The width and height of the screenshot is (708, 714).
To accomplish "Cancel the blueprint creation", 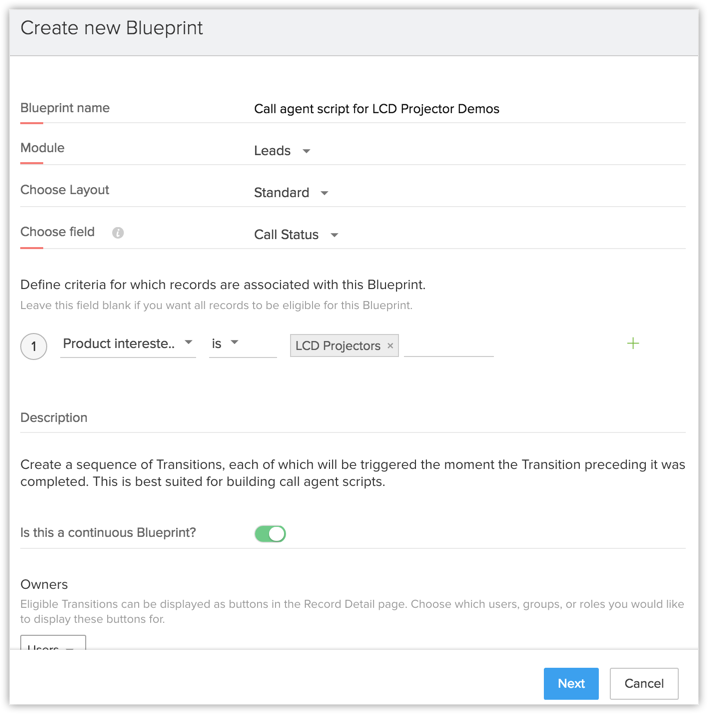I will point(644,683).
